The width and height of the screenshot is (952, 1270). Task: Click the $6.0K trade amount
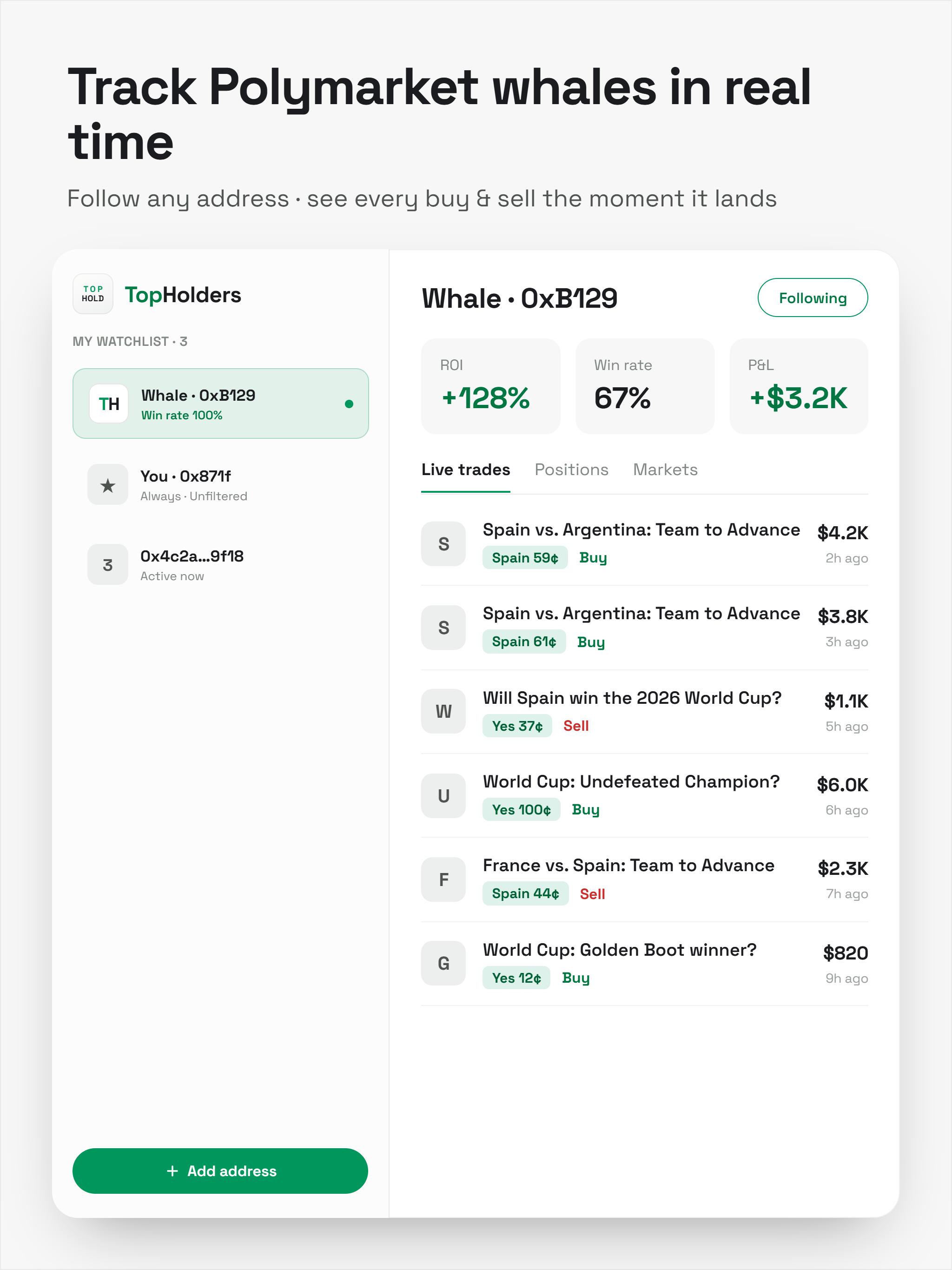tap(842, 785)
